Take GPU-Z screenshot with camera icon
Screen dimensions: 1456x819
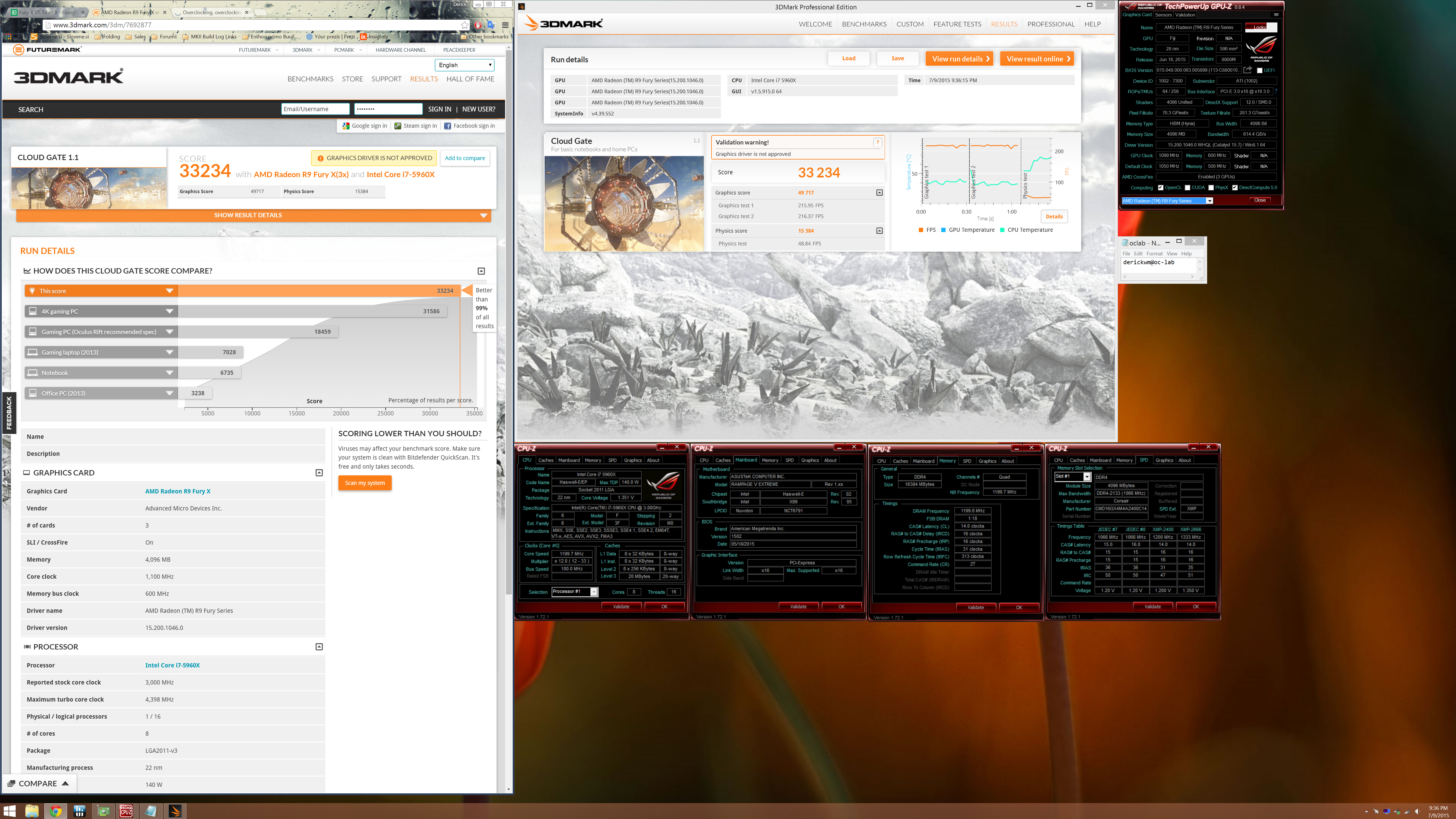click(1276, 15)
